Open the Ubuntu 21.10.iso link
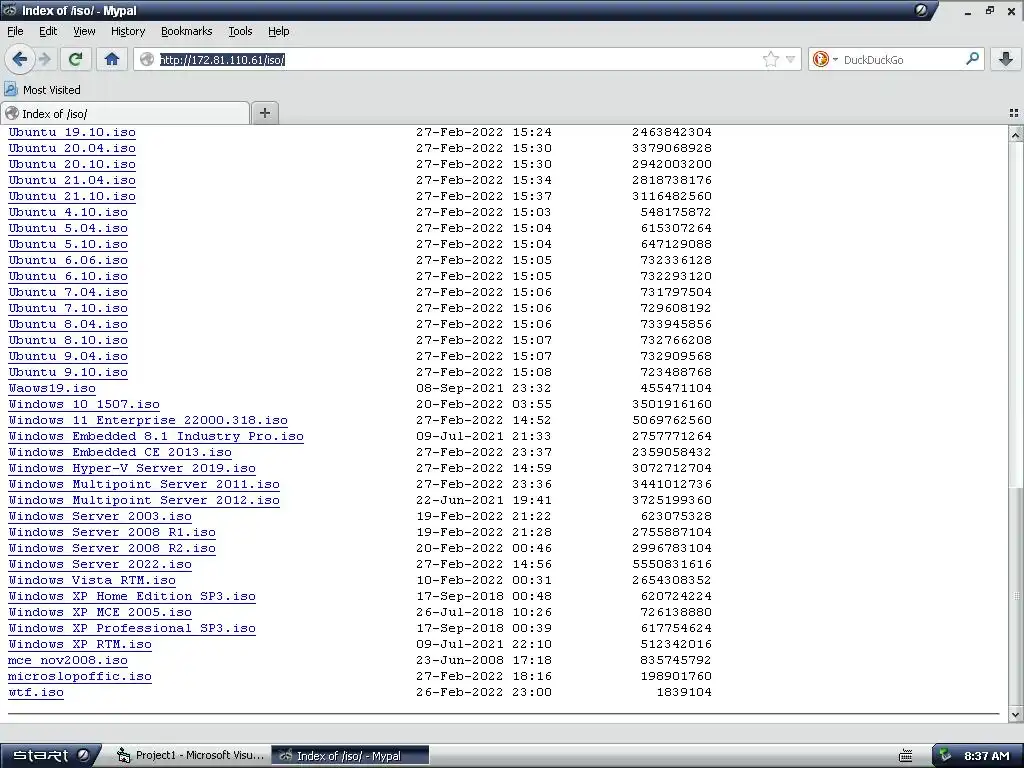The height and width of the screenshot is (768, 1024). click(x=72, y=196)
